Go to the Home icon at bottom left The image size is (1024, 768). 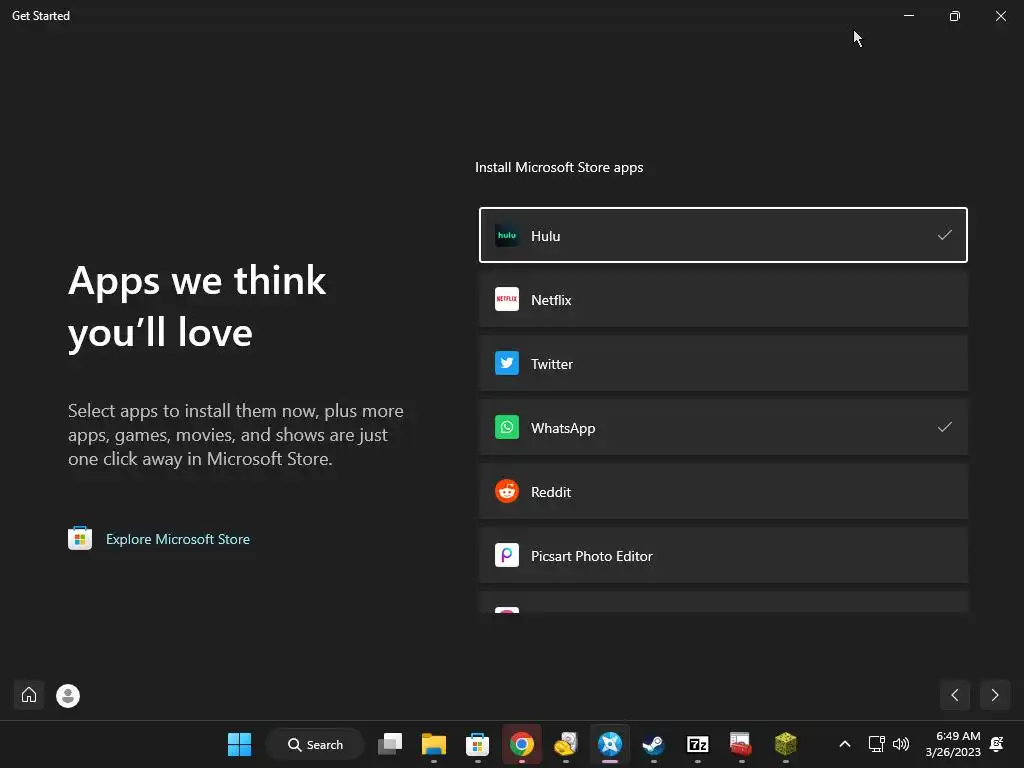point(29,695)
